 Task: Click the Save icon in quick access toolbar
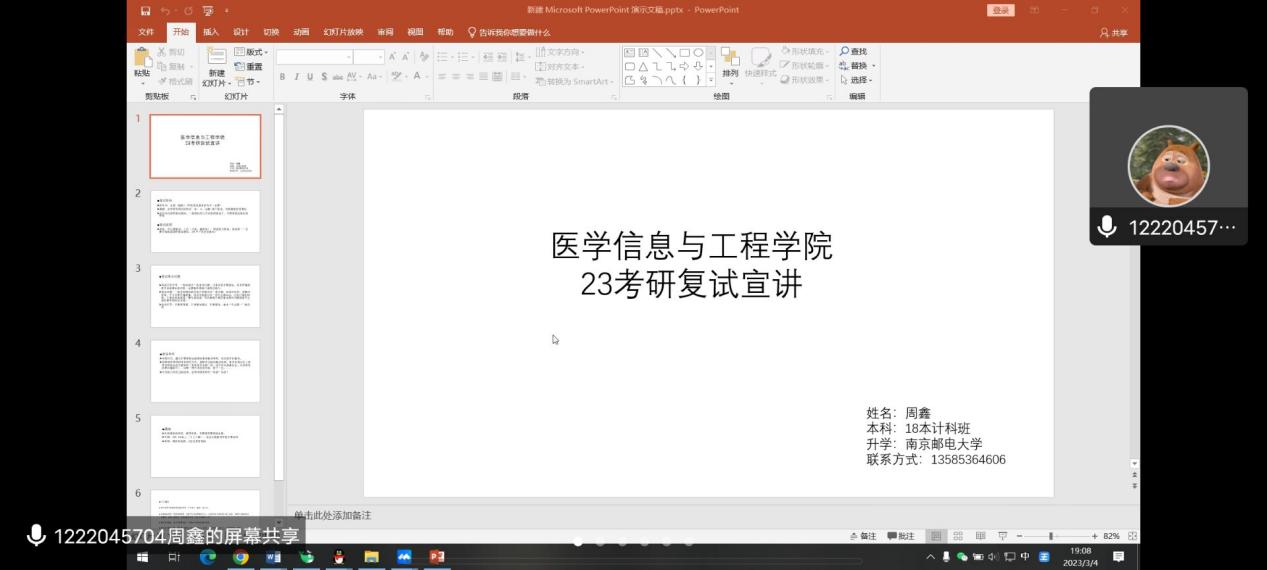pyautogui.click(x=146, y=10)
